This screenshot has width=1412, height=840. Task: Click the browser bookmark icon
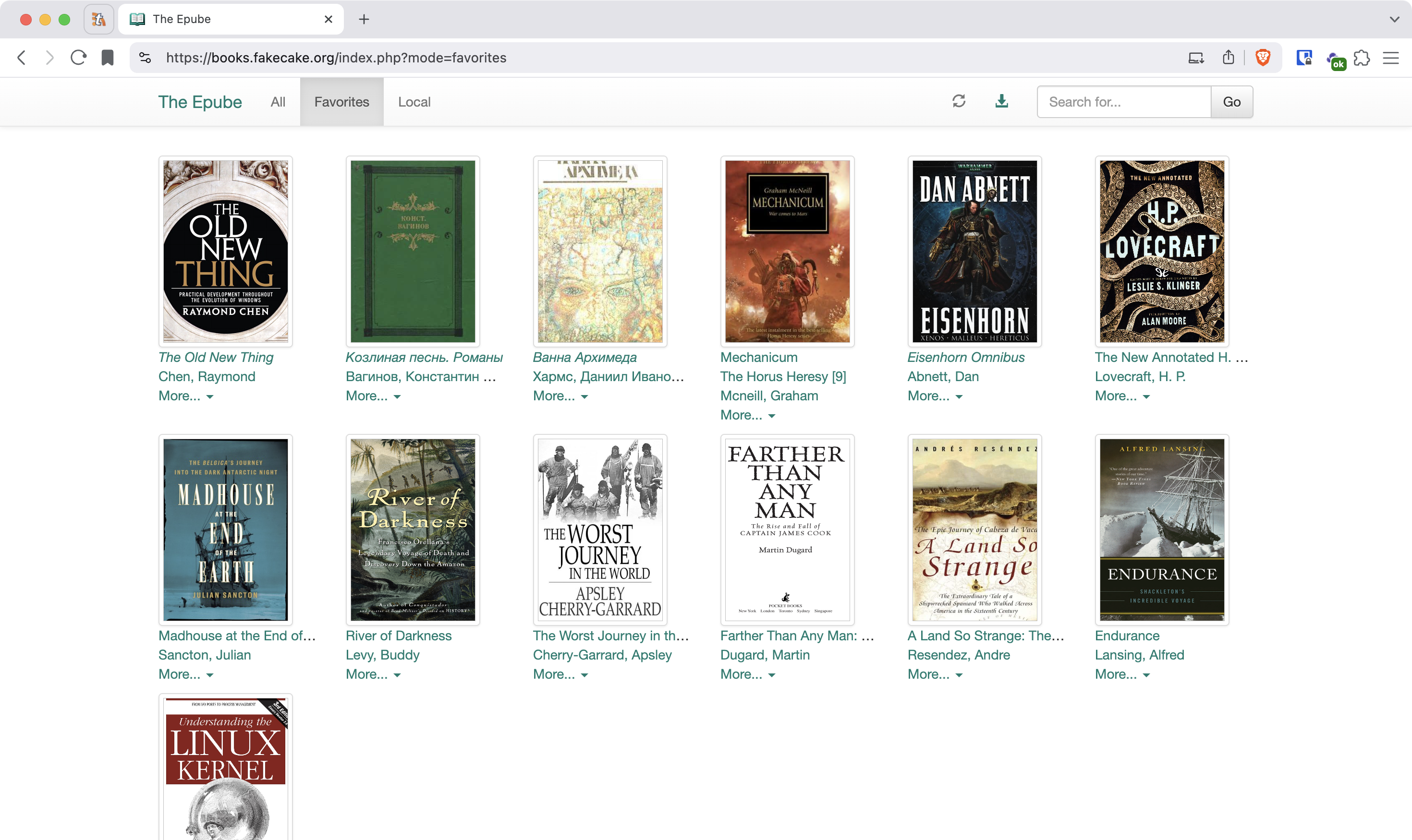[x=107, y=58]
